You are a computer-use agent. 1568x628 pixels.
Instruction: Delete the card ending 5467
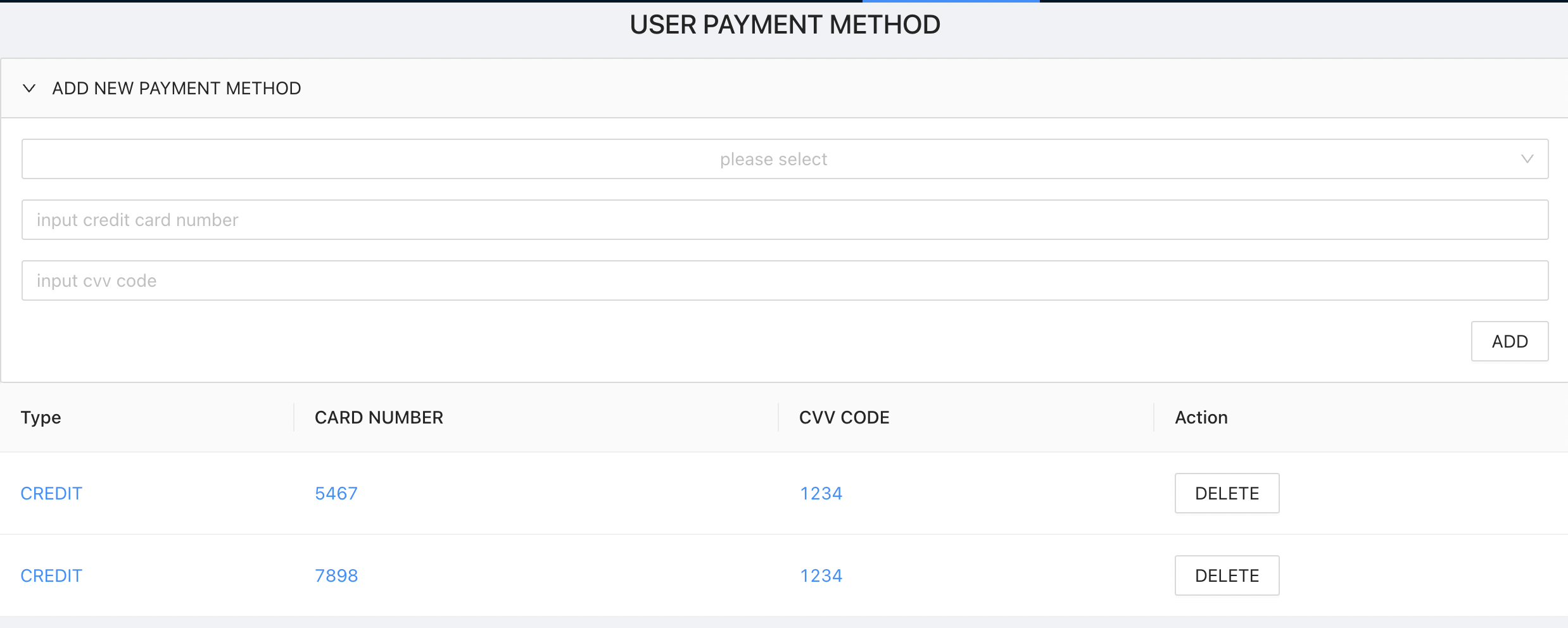(1227, 493)
